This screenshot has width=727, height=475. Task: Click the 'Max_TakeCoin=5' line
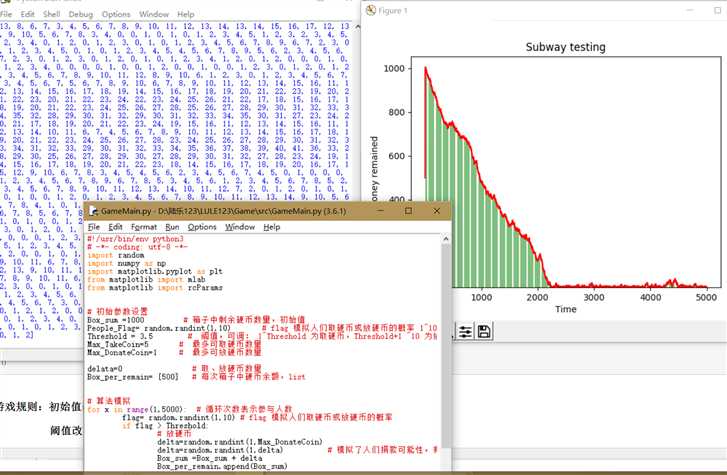[x=118, y=345]
